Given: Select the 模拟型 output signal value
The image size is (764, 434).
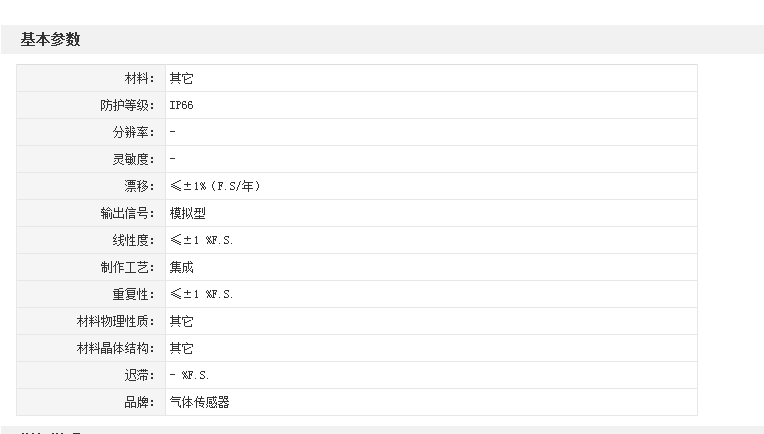Looking at the screenshot, I should (x=188, y=213).
